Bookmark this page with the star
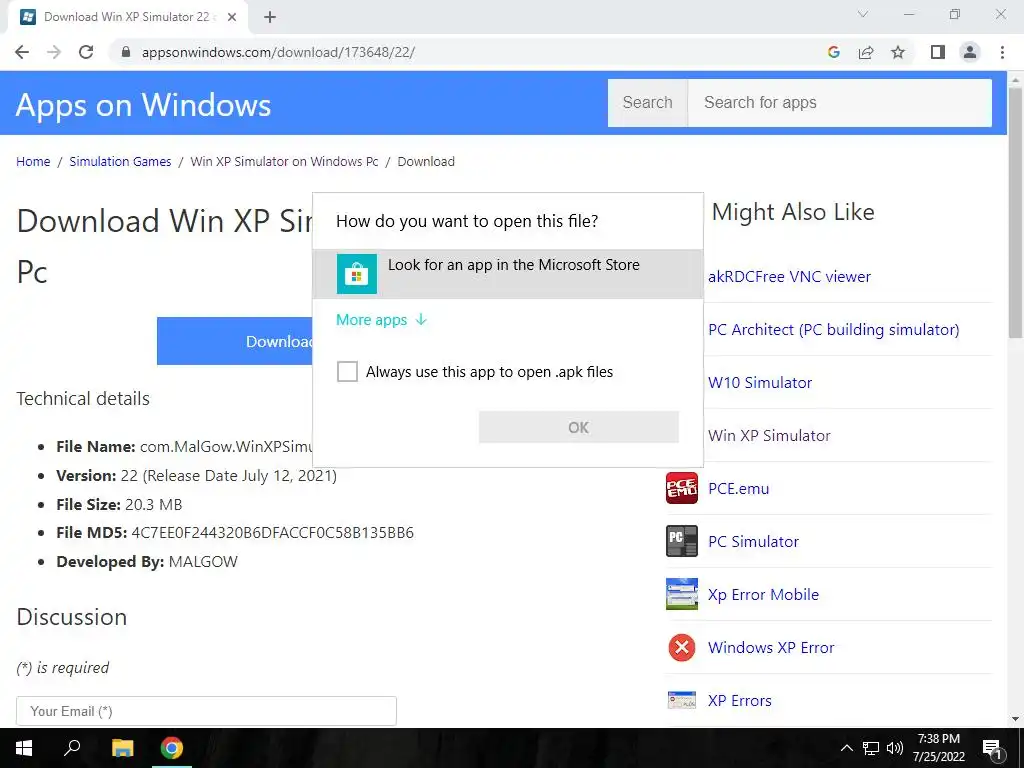Image resolution: width=1024 pixels, height=768 pixels. click(898, 52)
